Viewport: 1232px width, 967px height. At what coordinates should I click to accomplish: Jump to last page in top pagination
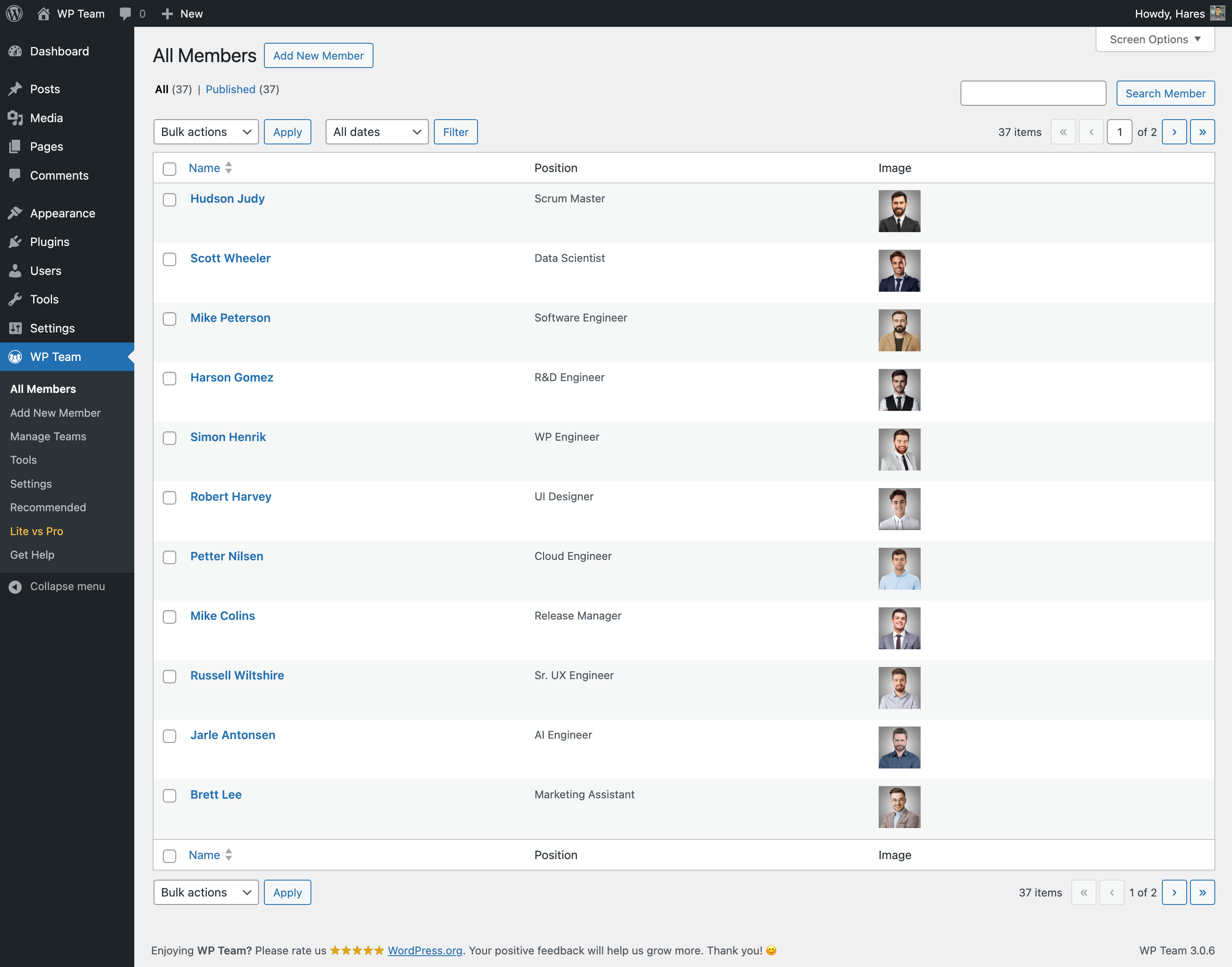(1202, 132)
